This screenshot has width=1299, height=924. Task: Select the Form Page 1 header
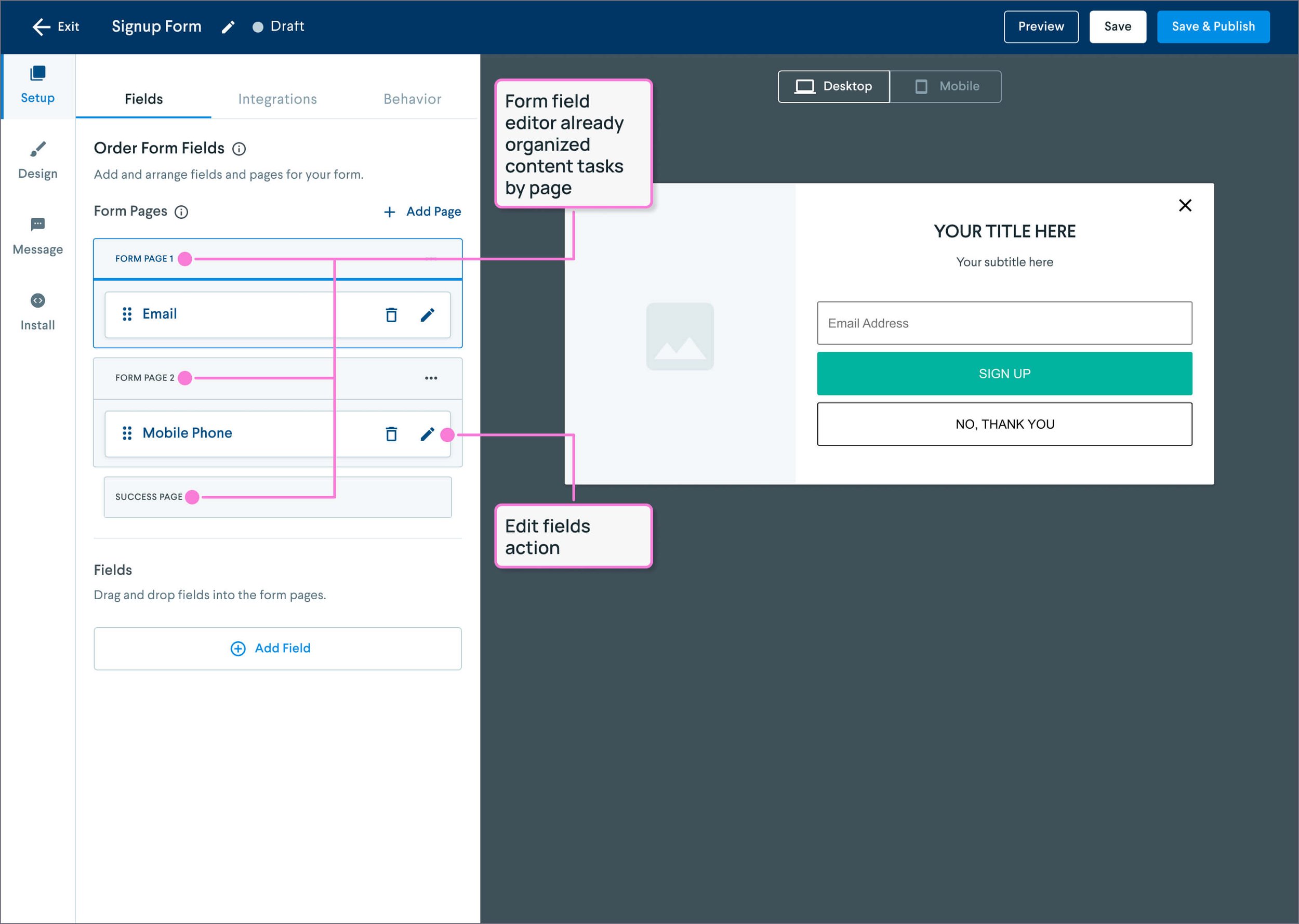pos(143,258)
